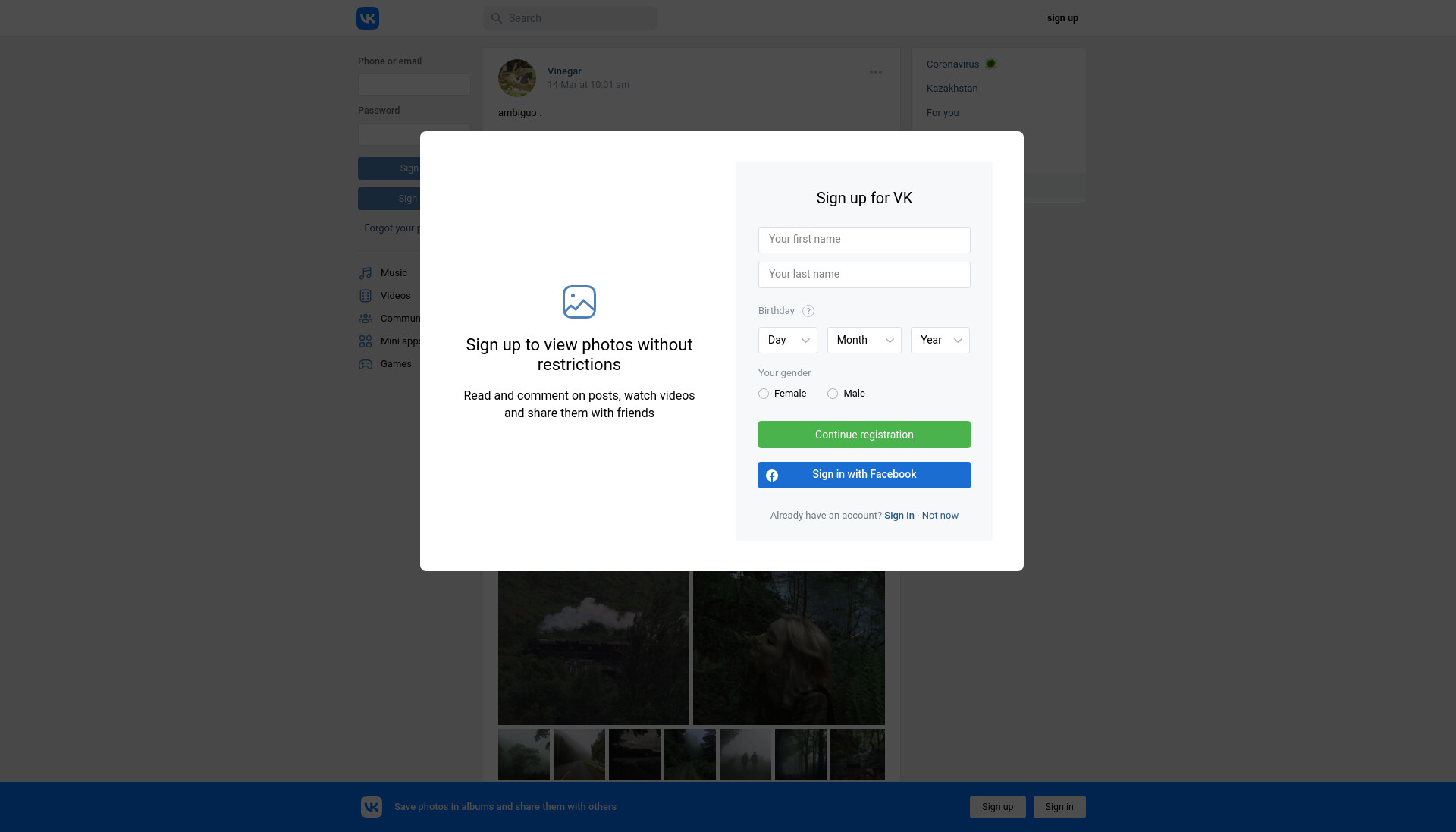Open the large train smoke photo
Image resolution: width=1456 pixels, height=832 pixels.
click(594, 648)
